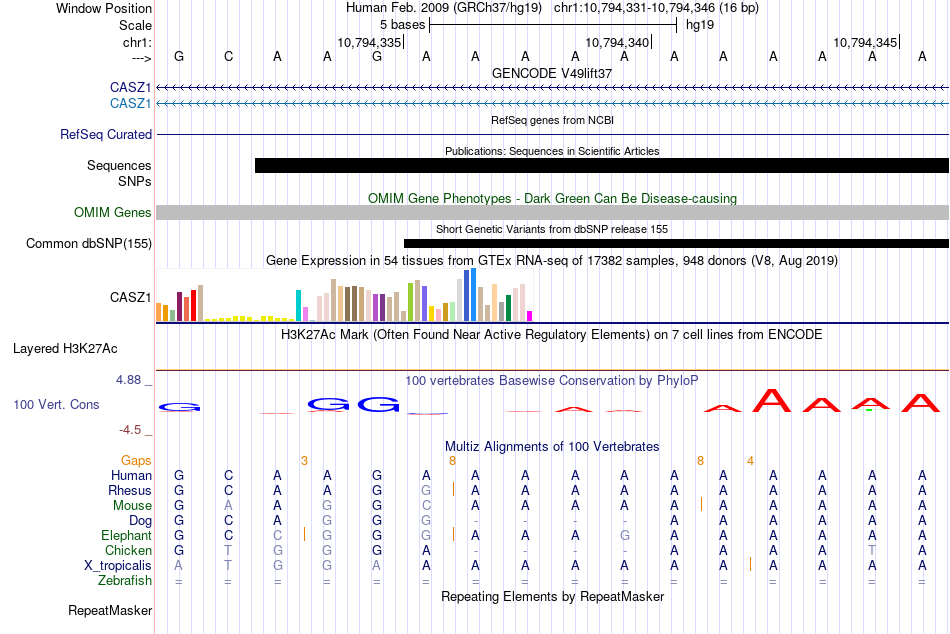This screenshot has height=634, width=950.
Task: Click the gray OMIM Genes item bar
Action: [553, 212]
